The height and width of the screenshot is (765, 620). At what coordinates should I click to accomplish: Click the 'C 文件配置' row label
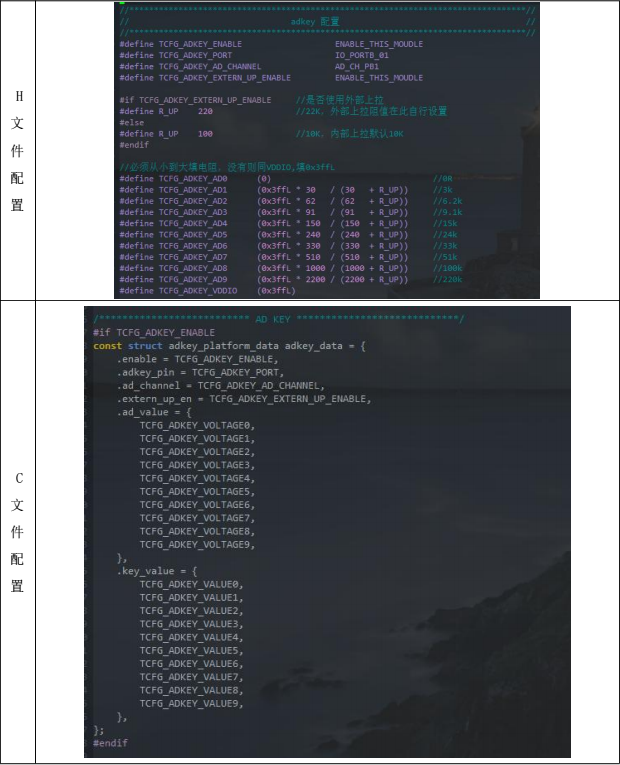(18, 532)
